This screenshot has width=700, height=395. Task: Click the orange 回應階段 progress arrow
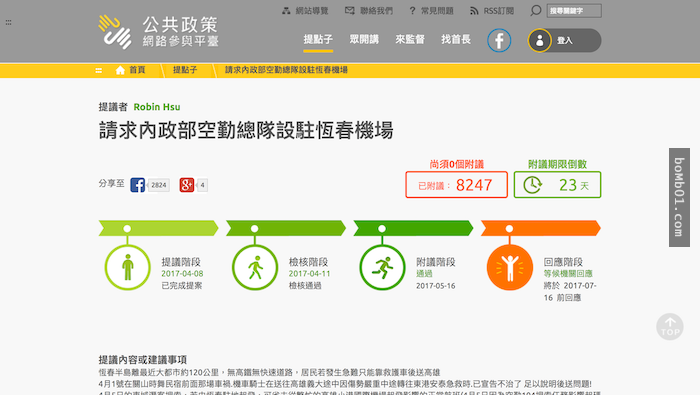click(x=541, y=228)
